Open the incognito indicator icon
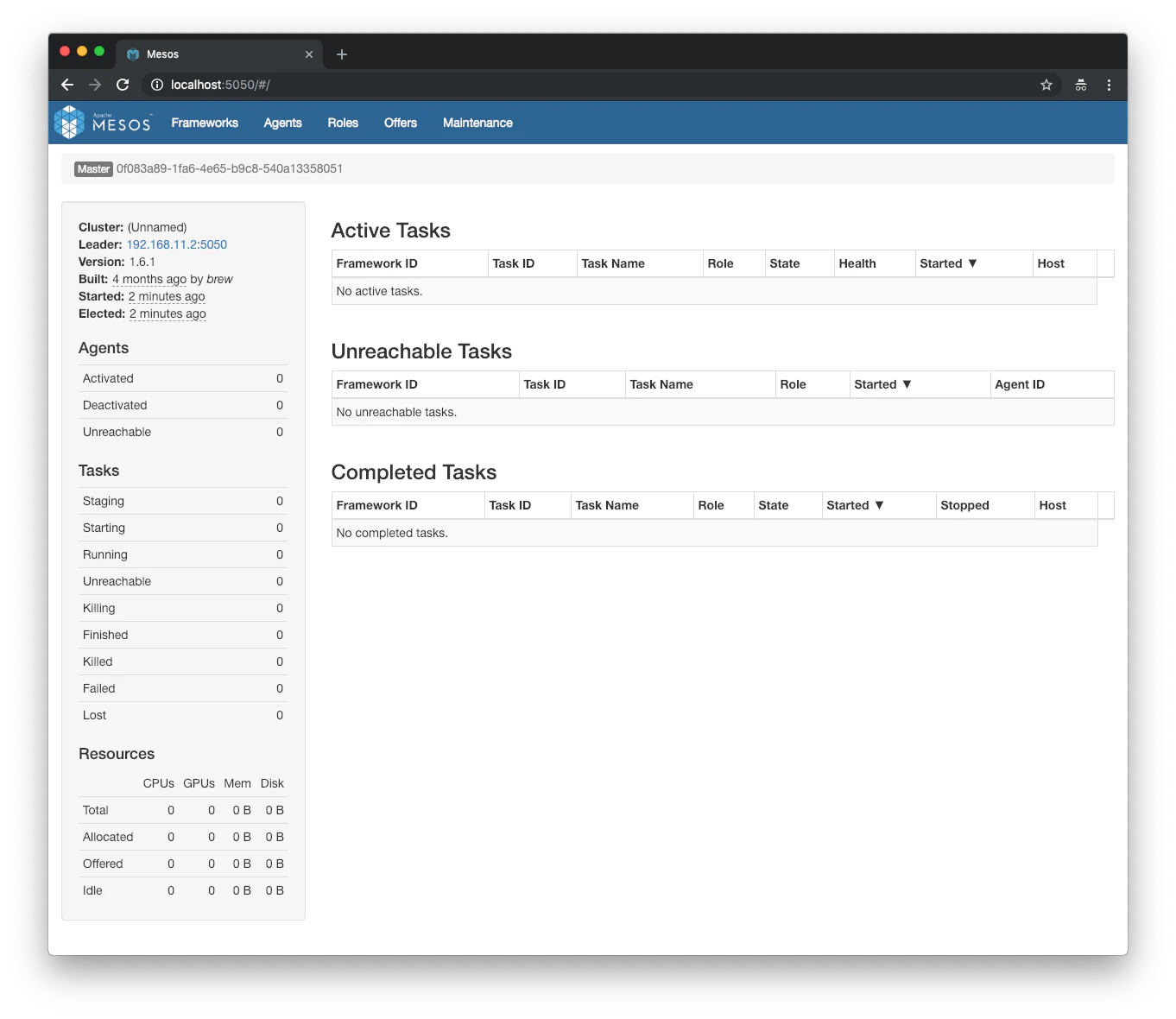Image resolution: width=1176 pixels, height=1019 pixels. tap(1080, 85)
